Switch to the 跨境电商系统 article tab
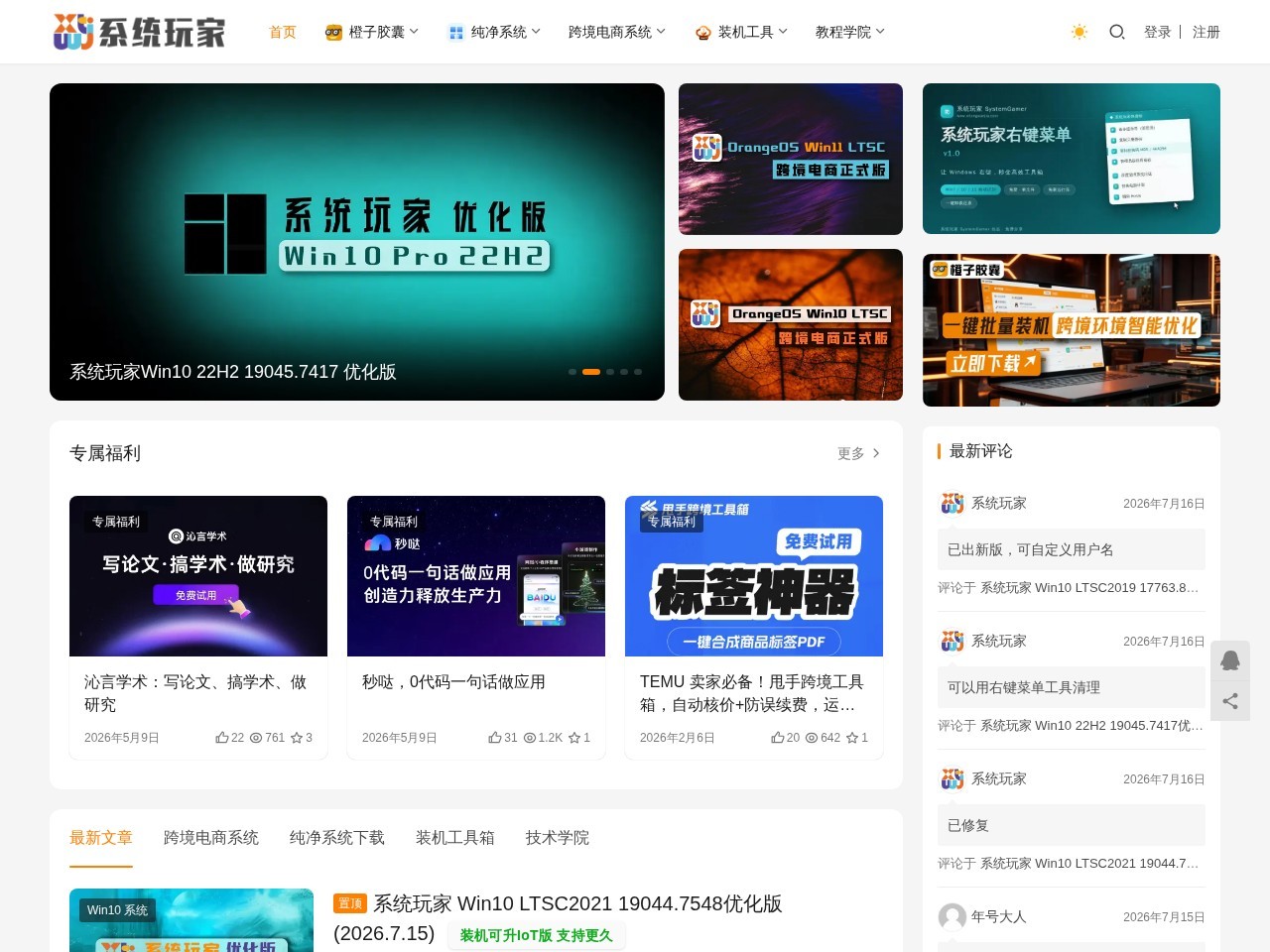 coord(211,838)
